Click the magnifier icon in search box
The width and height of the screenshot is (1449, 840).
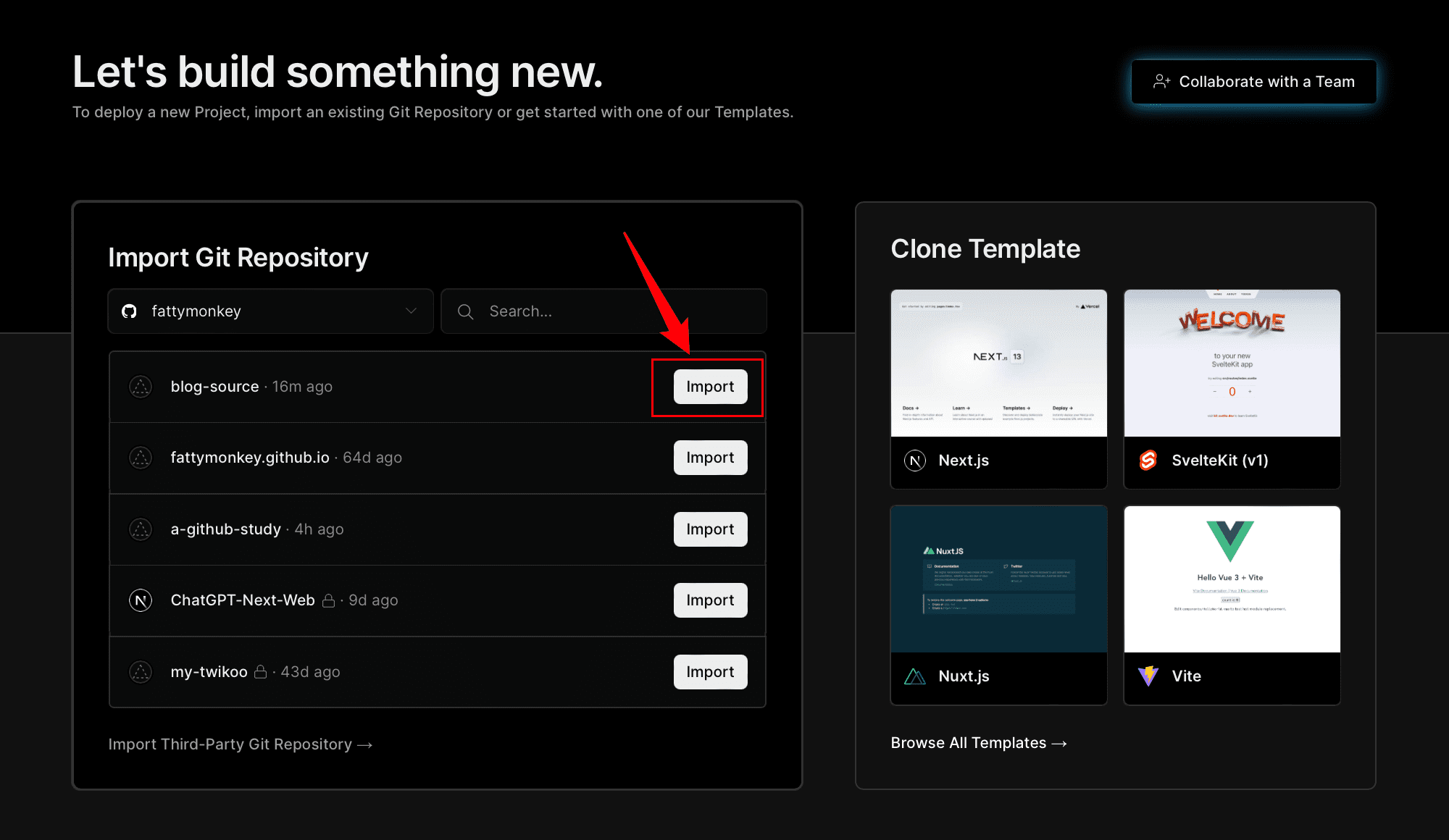(x=466, y=311)
